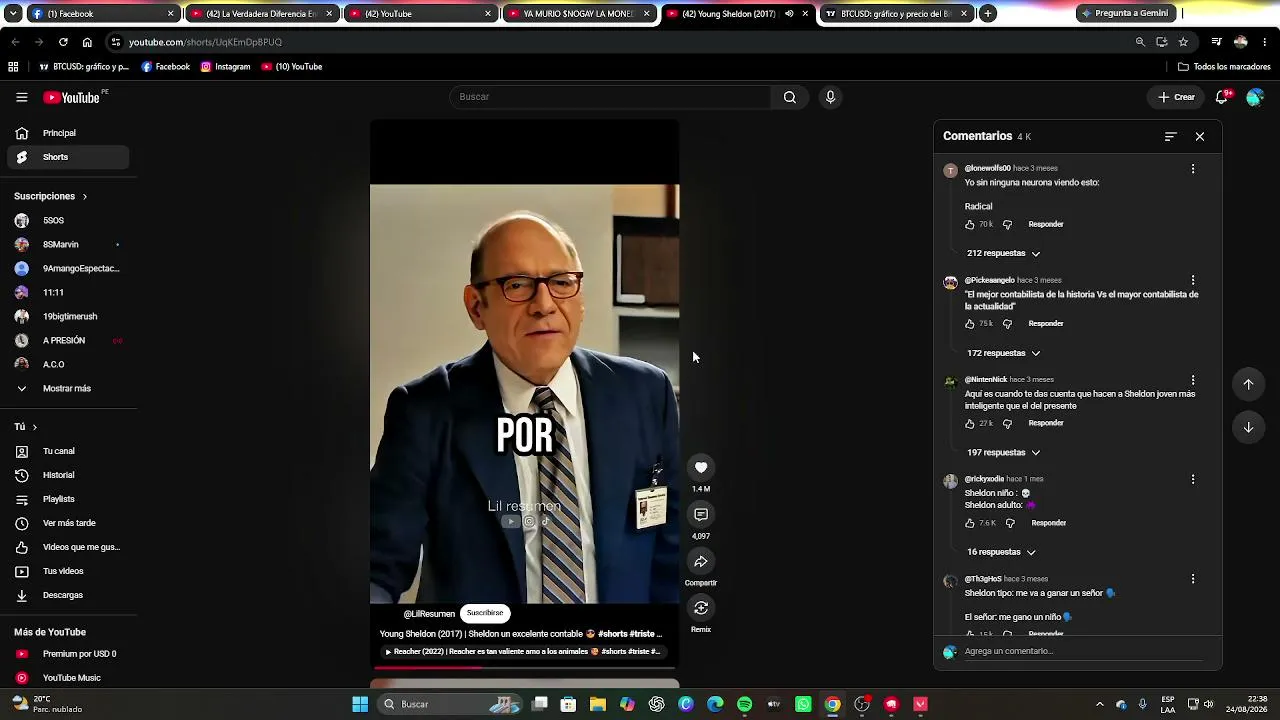Reply to @Pickesangelo with Responder
The image size is (1280, 720).
1046,324
